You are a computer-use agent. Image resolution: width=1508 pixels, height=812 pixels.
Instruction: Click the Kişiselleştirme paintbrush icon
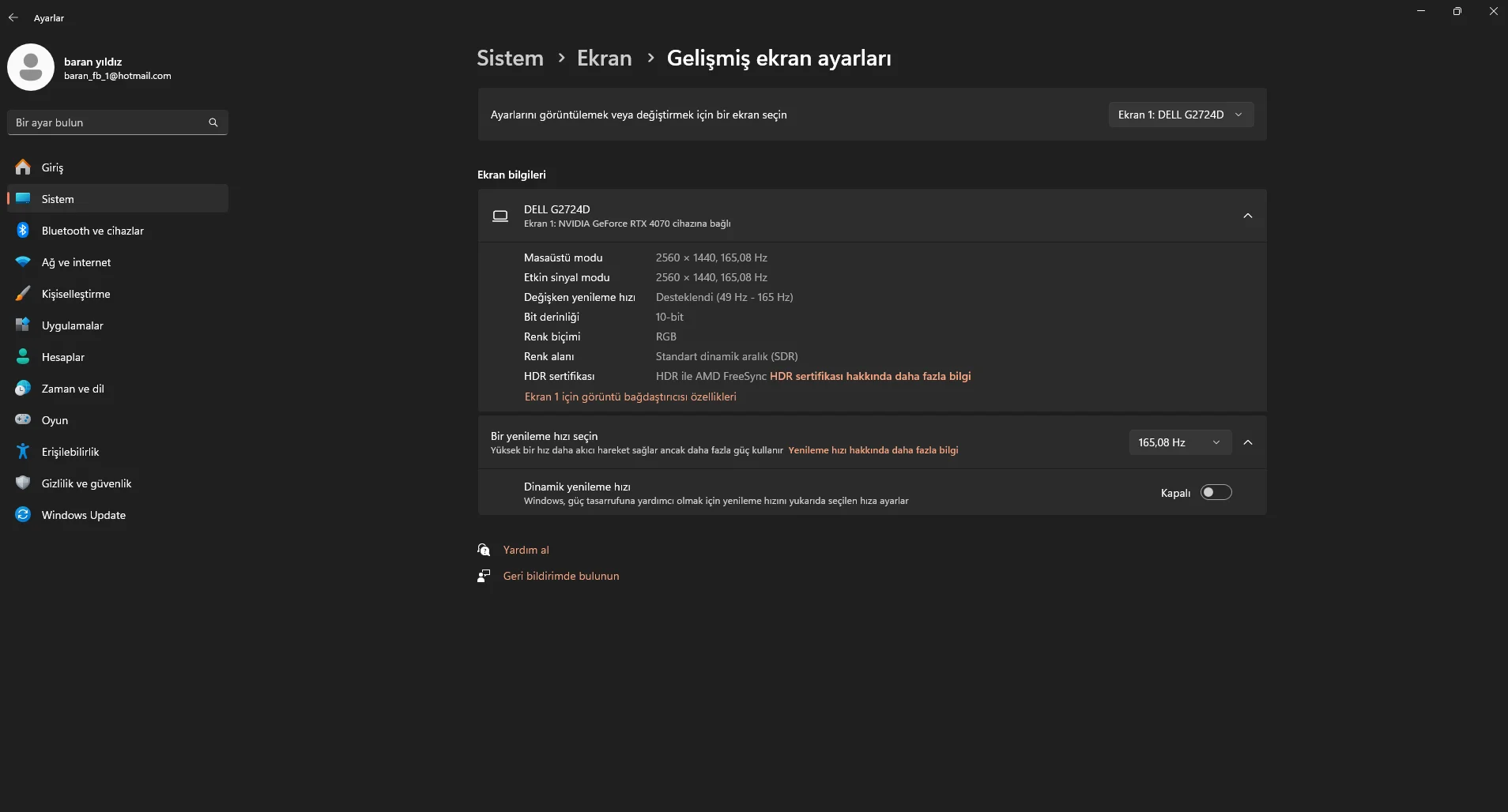tap(23, 293)
